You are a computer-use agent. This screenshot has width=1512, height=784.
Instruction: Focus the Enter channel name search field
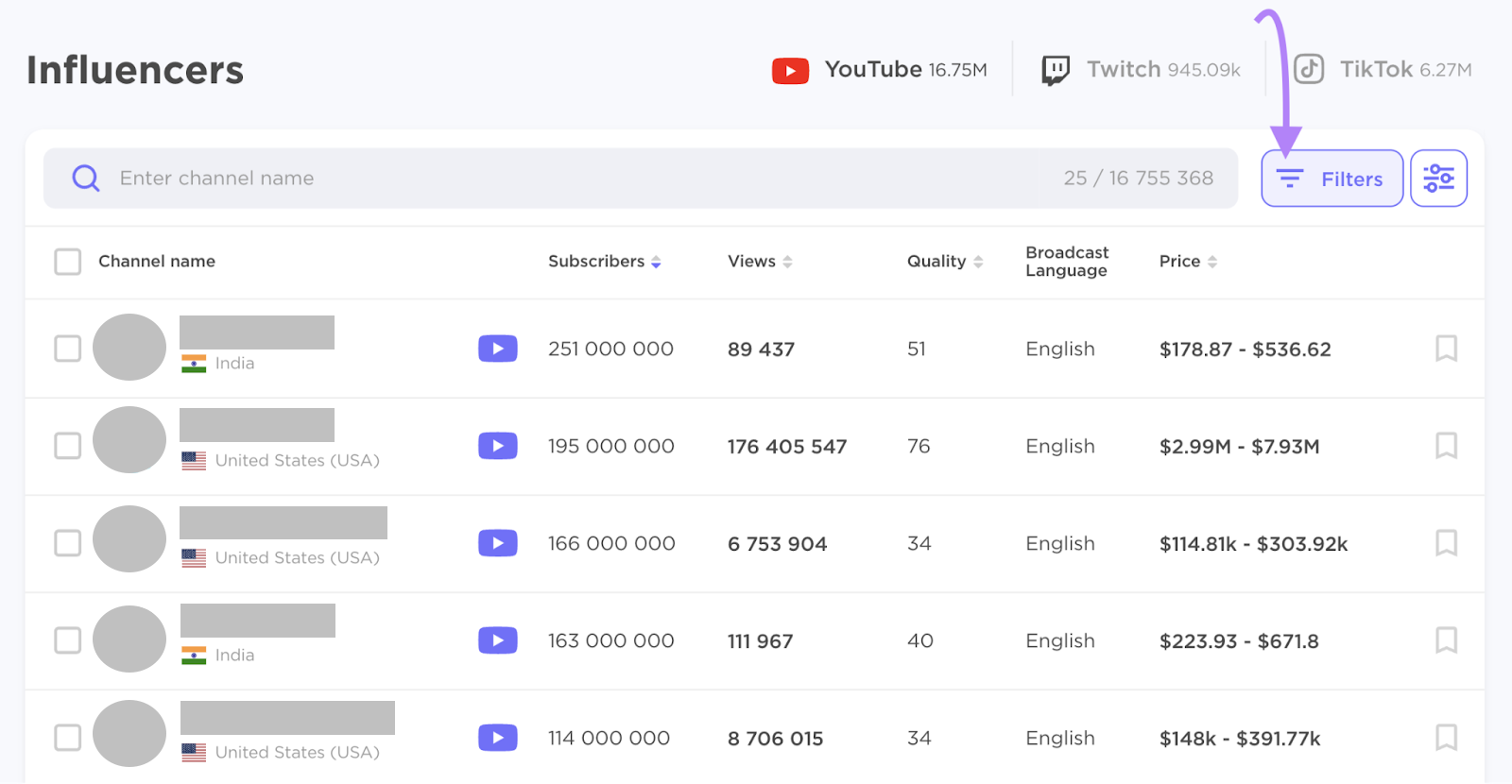[x=567, y=179]
